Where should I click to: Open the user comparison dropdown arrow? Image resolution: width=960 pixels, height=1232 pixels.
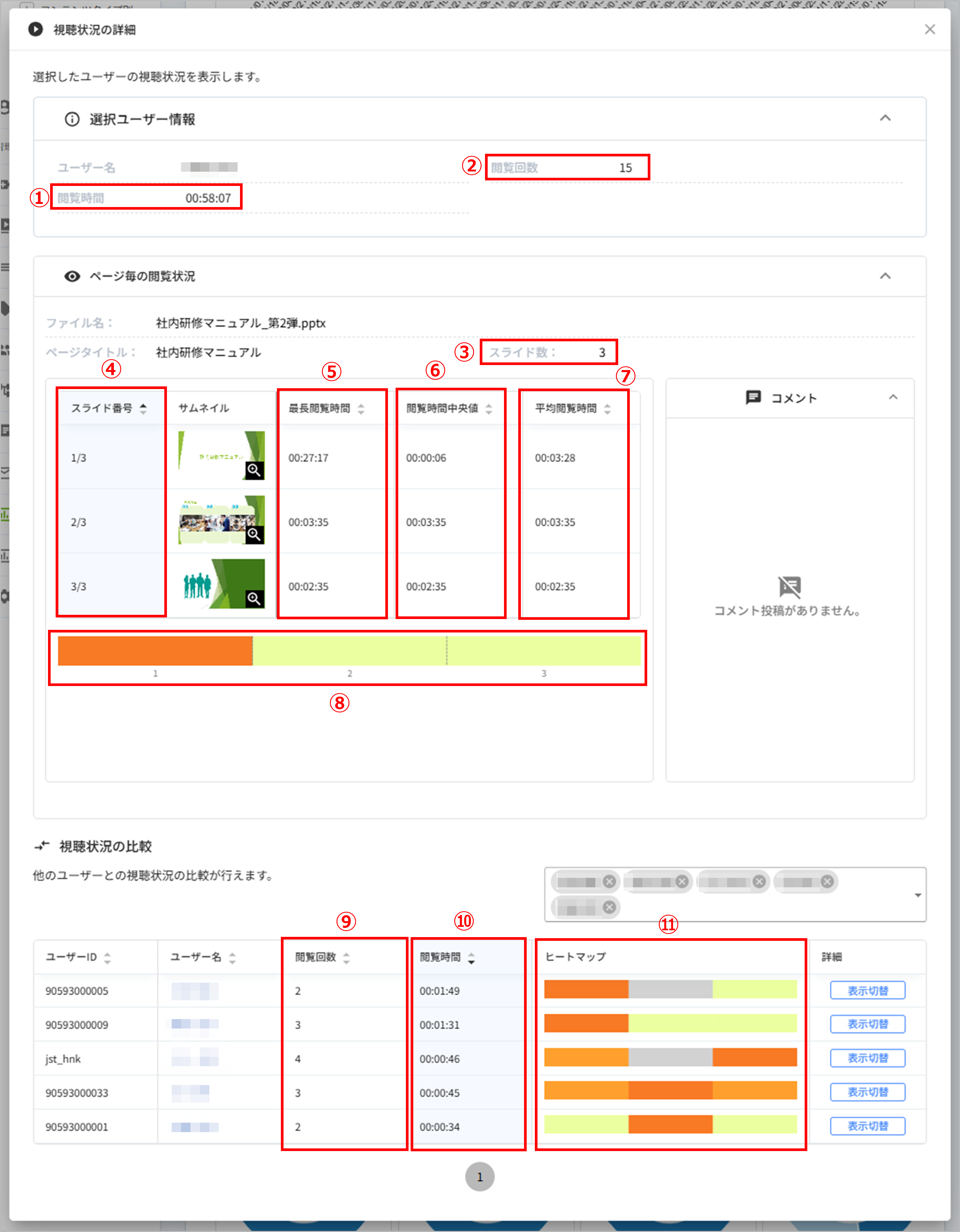tap(918, 895)
